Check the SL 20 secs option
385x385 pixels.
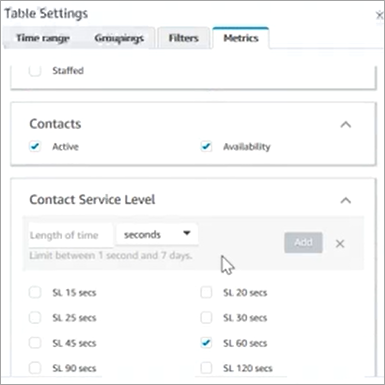pos(206,292)
